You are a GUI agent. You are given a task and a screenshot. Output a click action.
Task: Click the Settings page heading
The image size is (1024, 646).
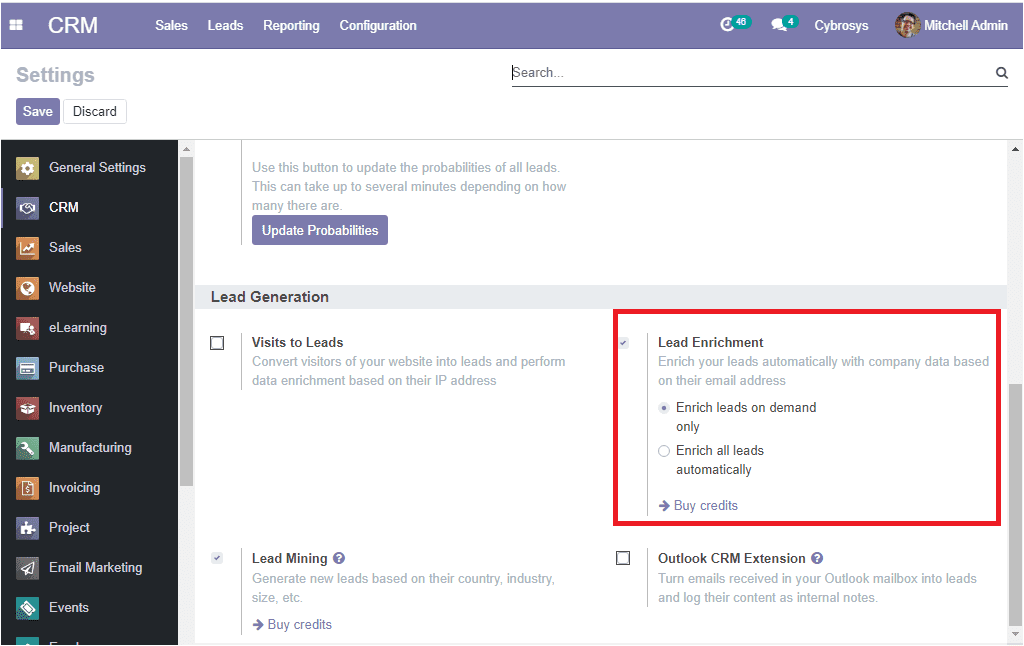[56, 75]
